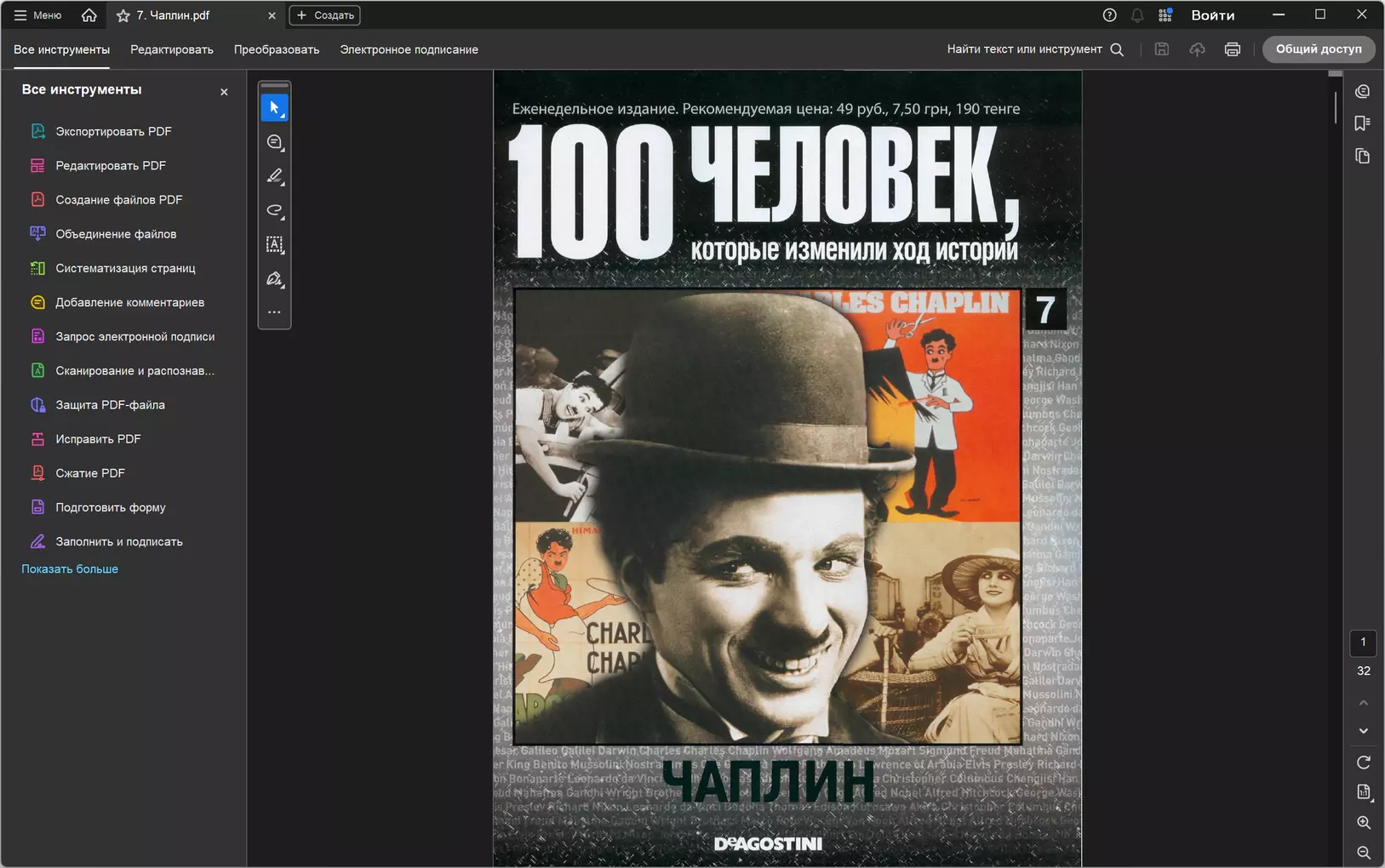This screenshot has height=868, width=1385.
Task: Open the fill and sign pen tool
Action: tap(274, 279)
